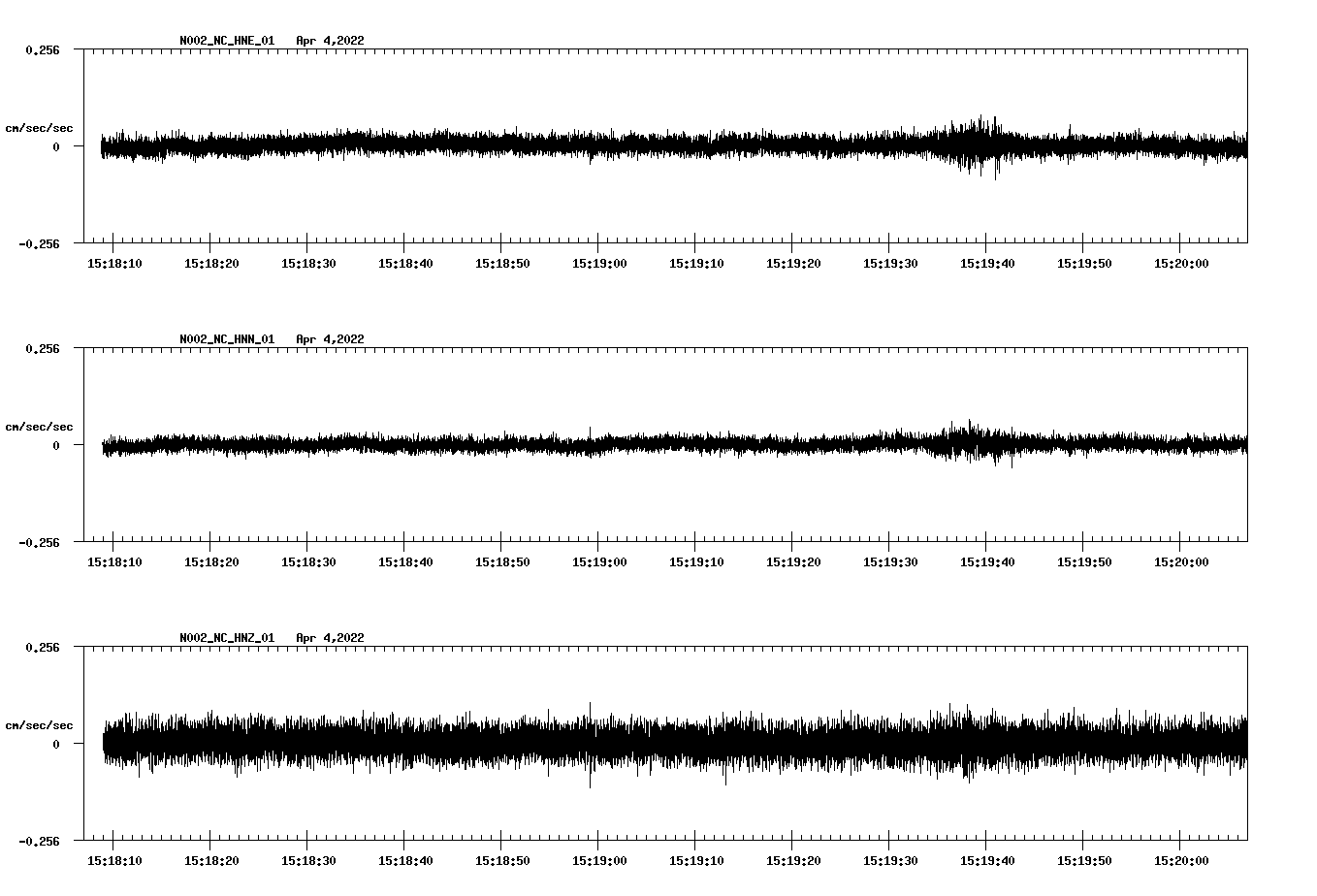Image resolution: width=1317 pixels, height=896 pixels.
Task: Click the zero baseline label on HNE plot
Action: click(56, 146)
